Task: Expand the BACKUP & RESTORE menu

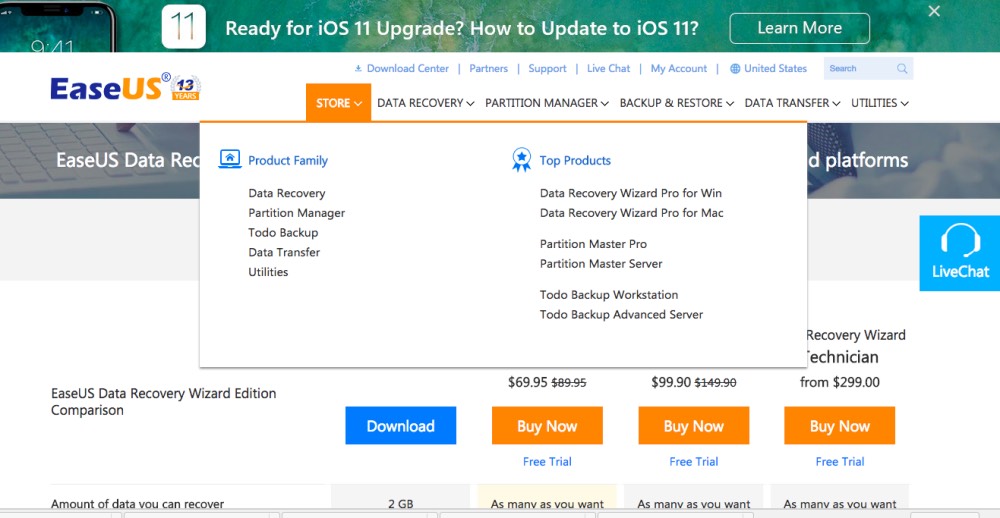Action: click(x=677, y=103)
